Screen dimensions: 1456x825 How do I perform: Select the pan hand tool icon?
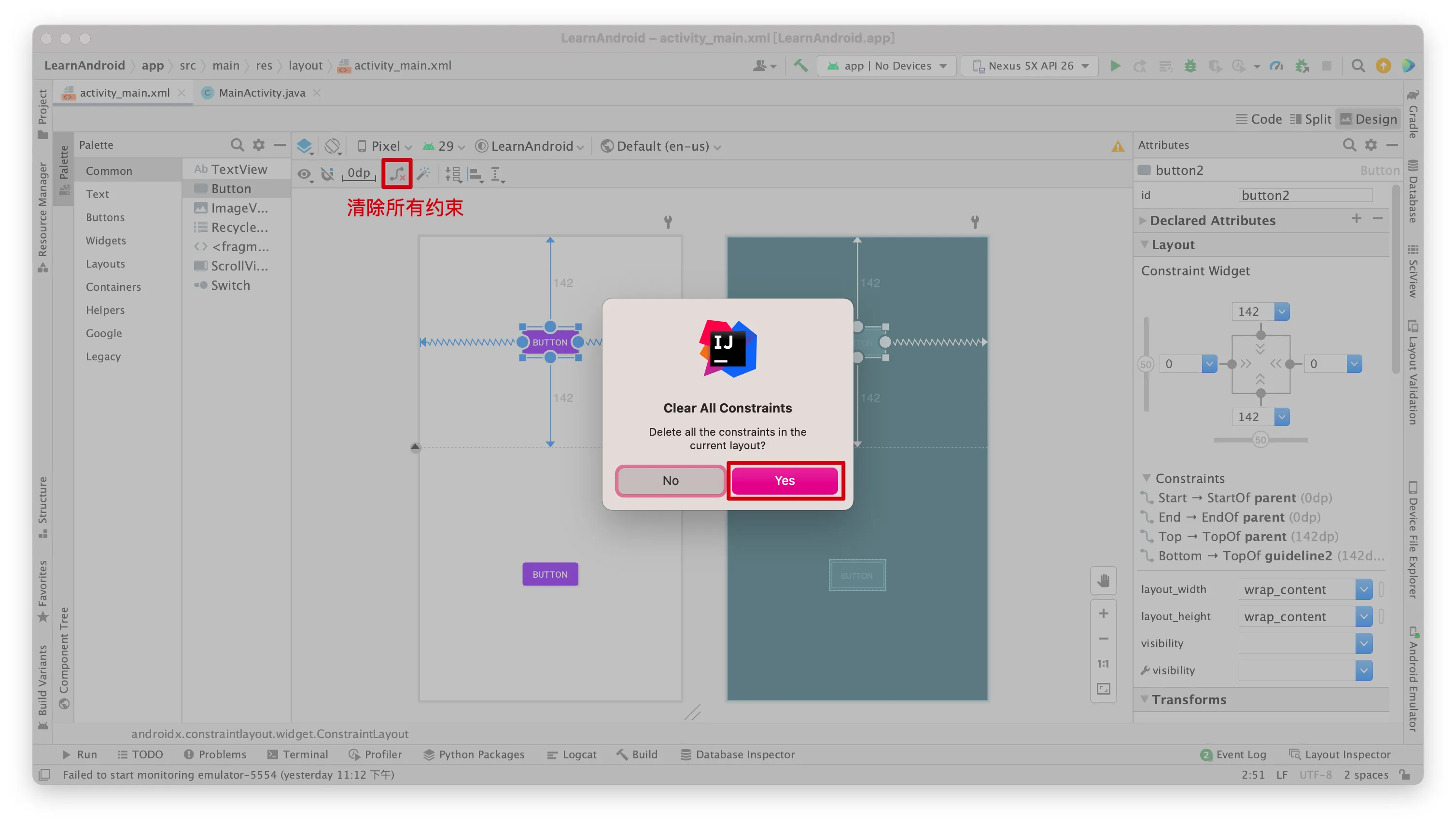(1103, 580)
